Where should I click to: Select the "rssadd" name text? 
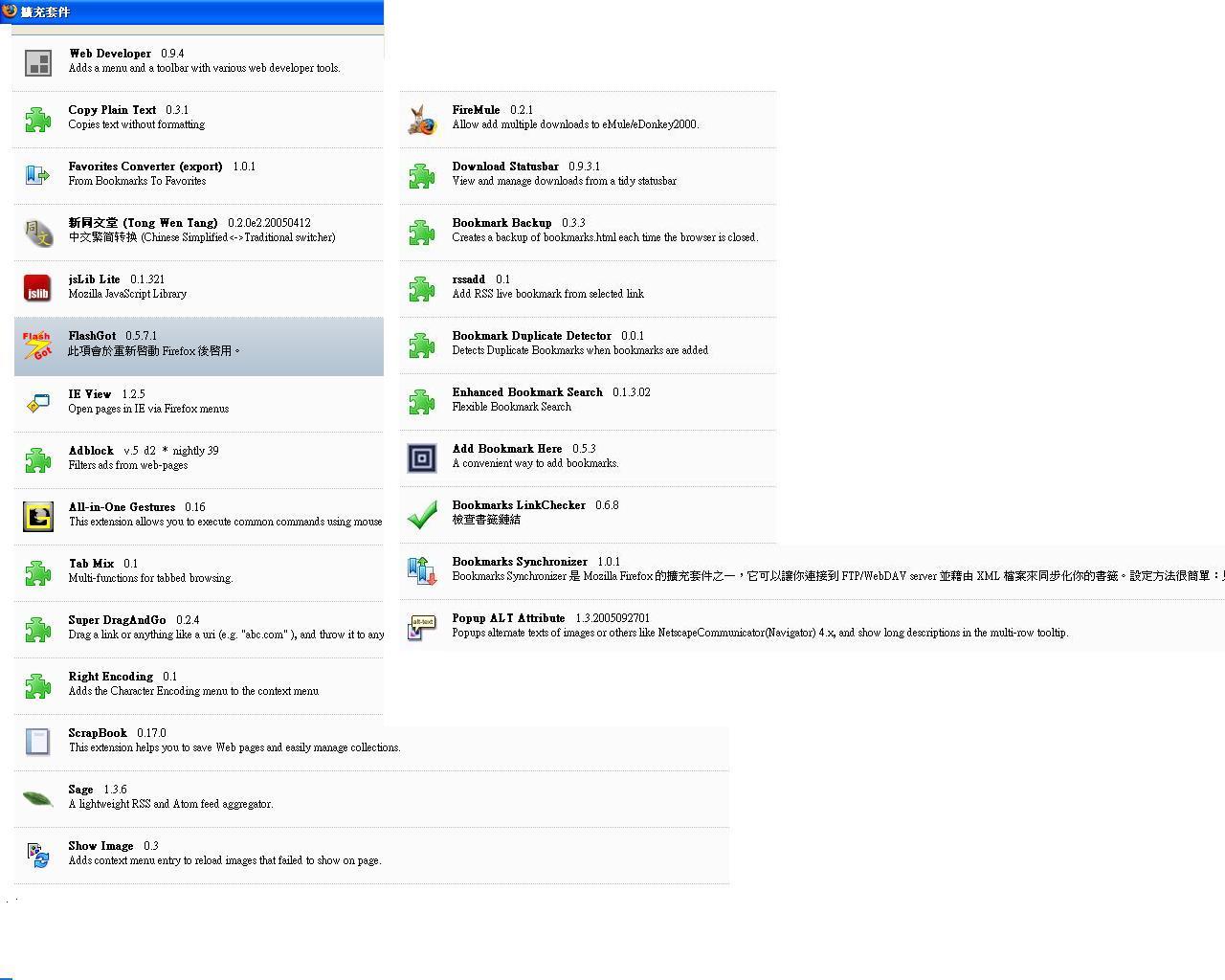(469, 279)
